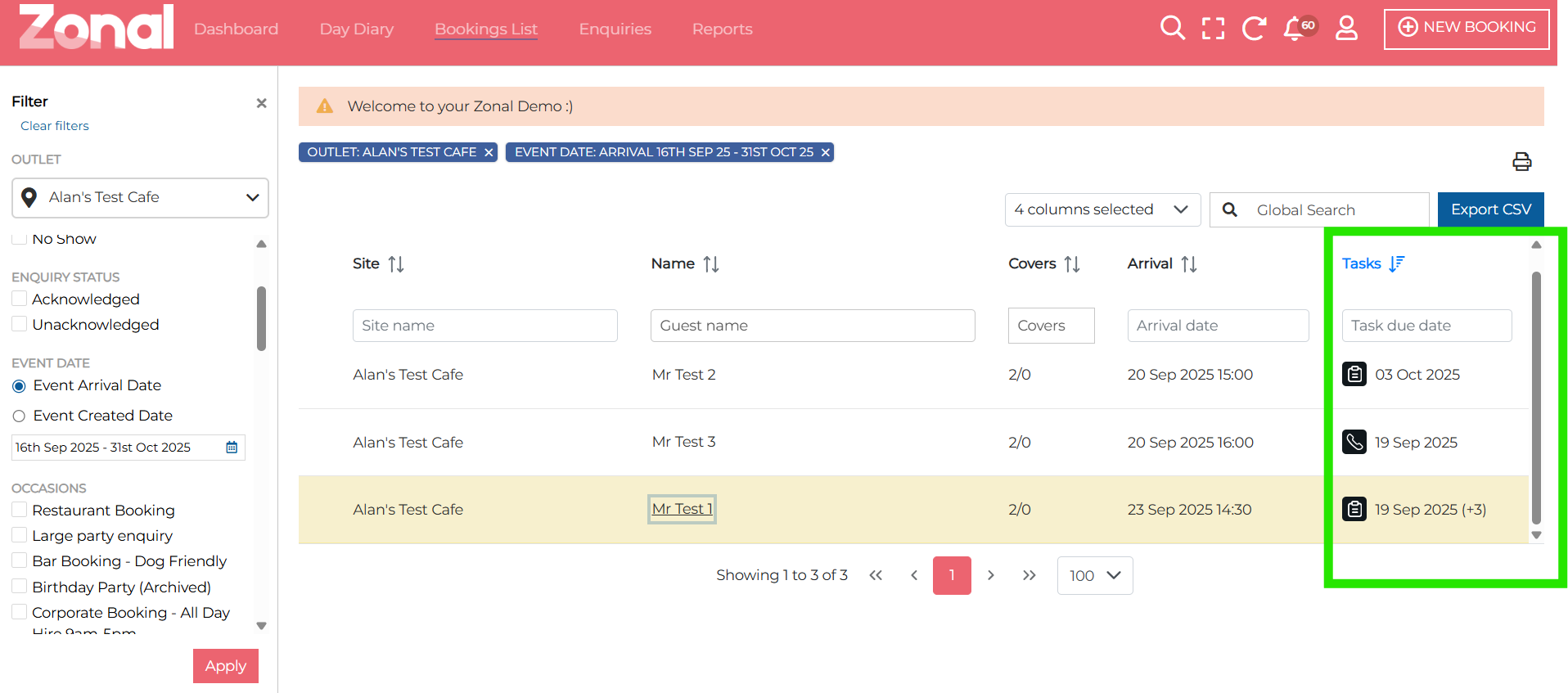Screen dimensions: 1568x693
Task: Open the date range calendar icon
Action: [x=232, y=448]
